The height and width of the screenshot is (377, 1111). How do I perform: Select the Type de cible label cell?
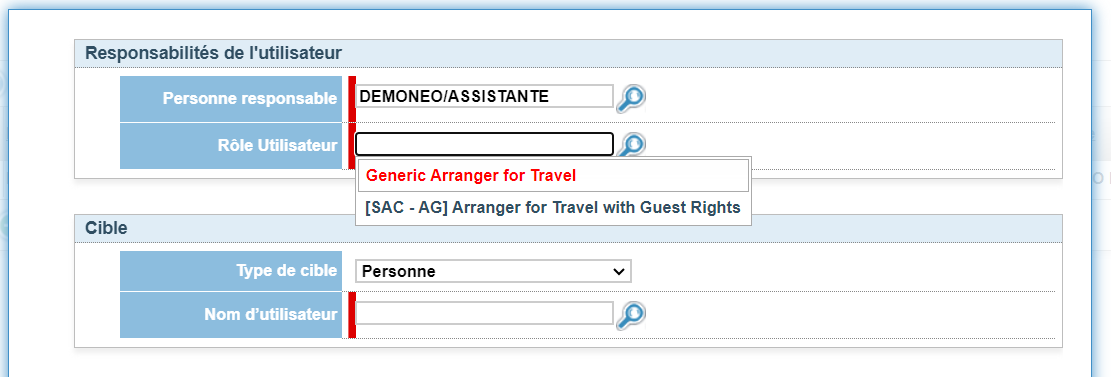click(x=231, y=271)
